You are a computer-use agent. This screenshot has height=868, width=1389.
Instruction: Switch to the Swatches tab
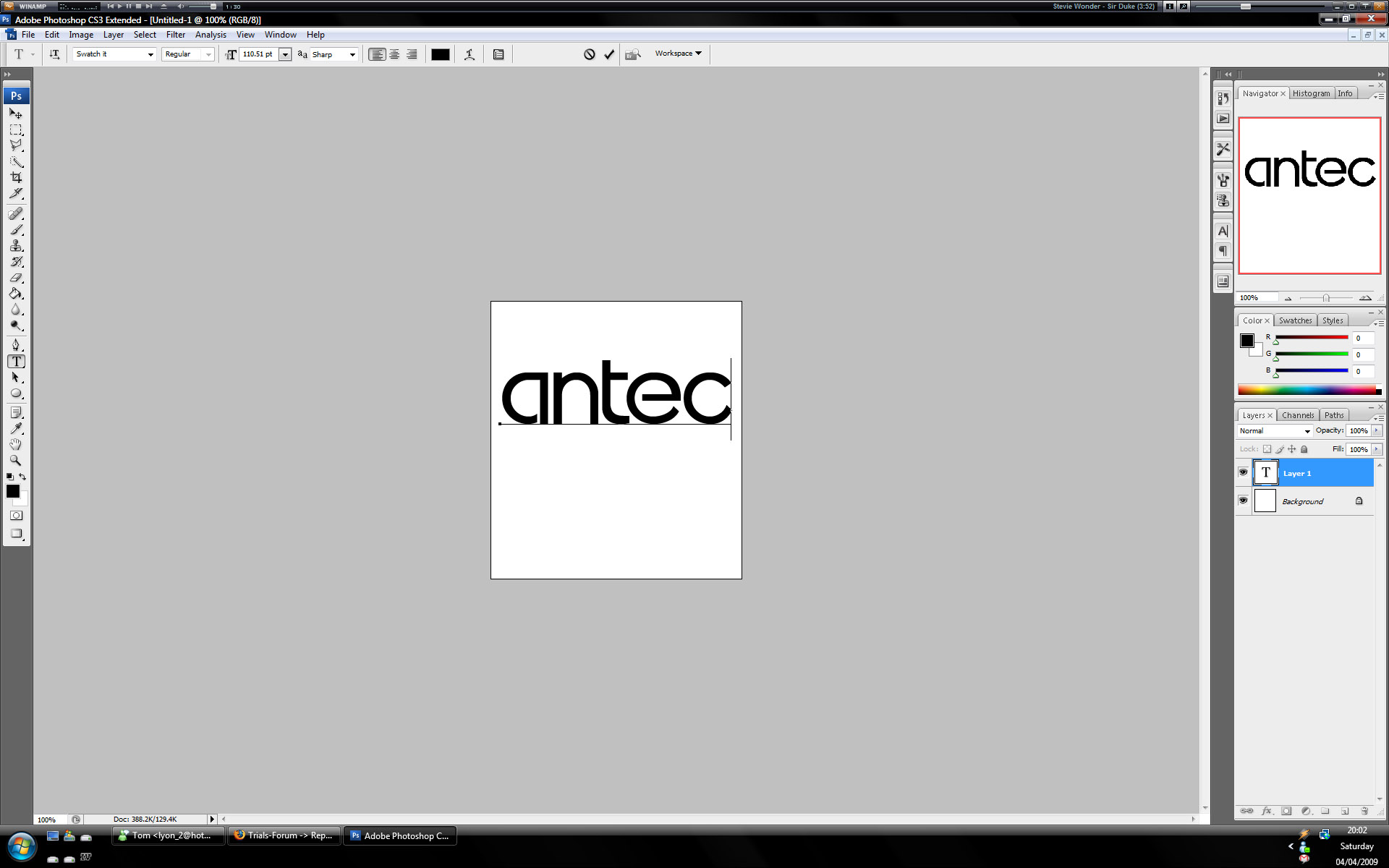coord(1295,320)
